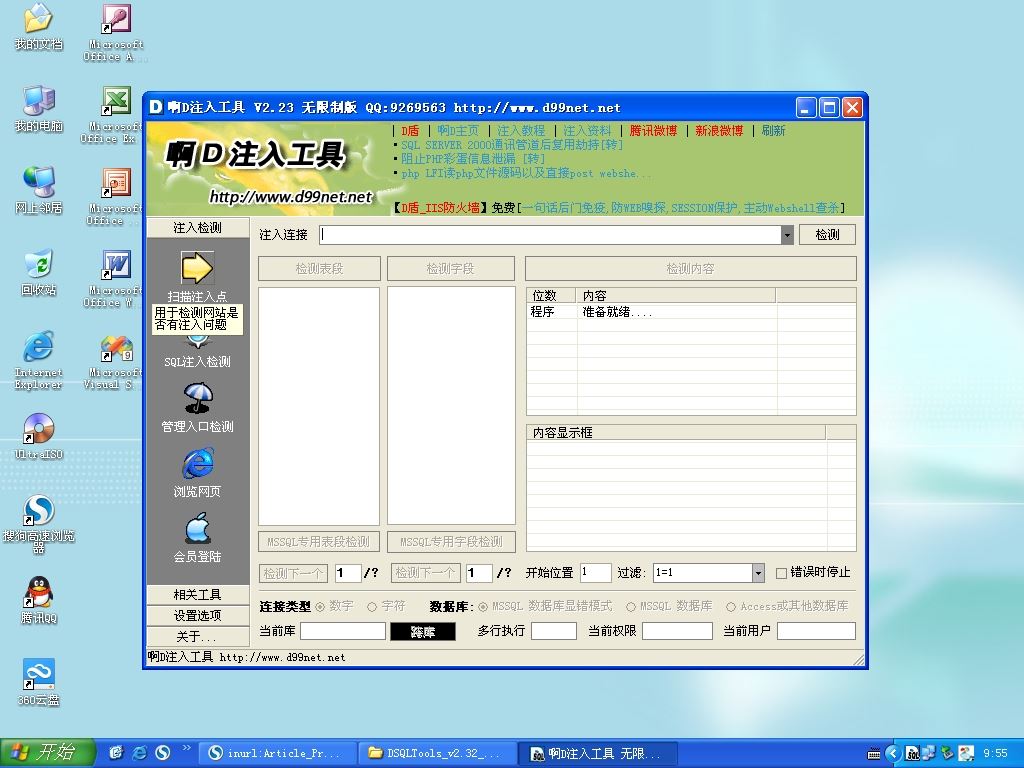Open the injection tutorial banner link

[x=520, y=131]
